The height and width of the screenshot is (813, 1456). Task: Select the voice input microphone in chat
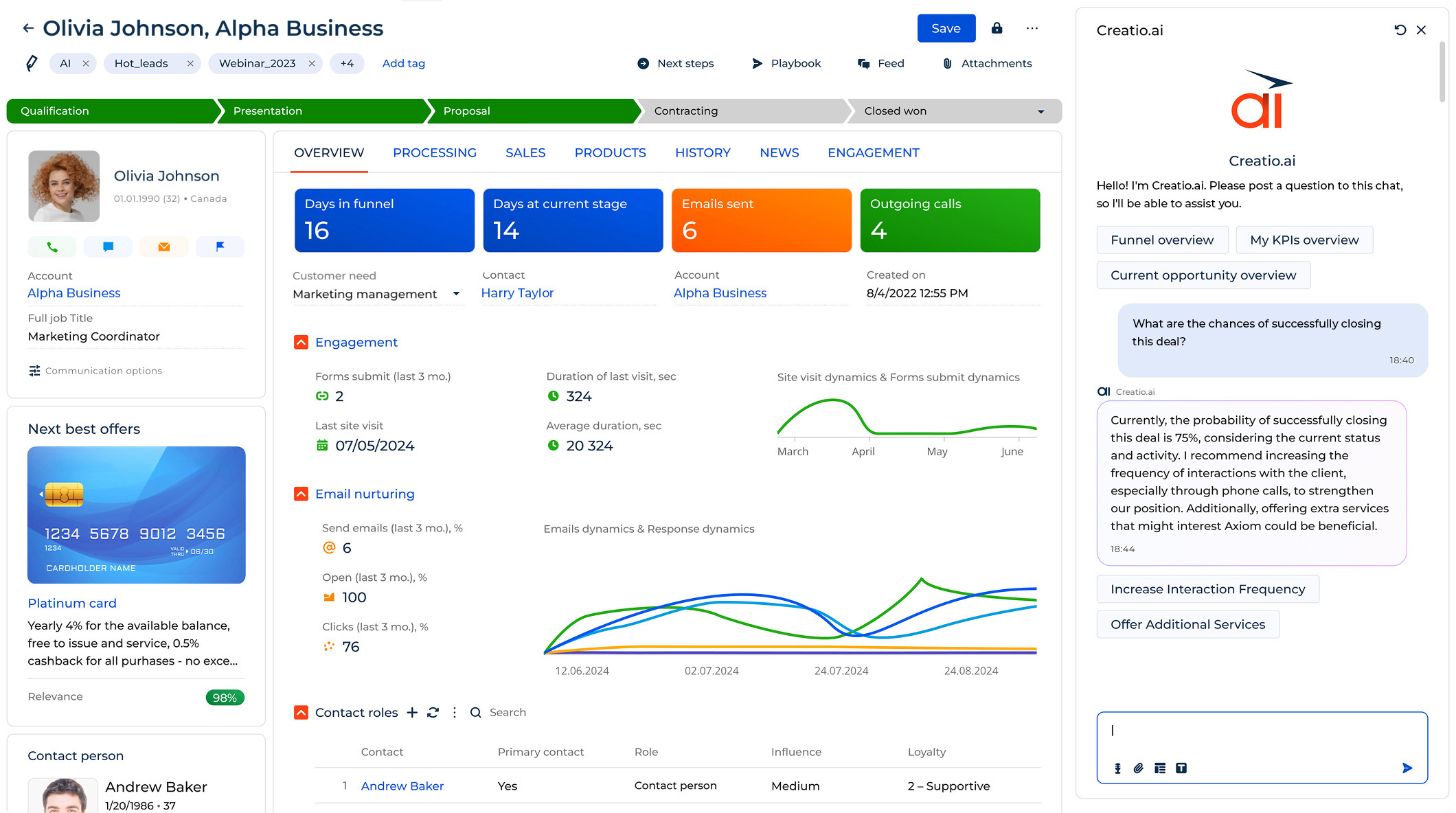pos(1117,768)
